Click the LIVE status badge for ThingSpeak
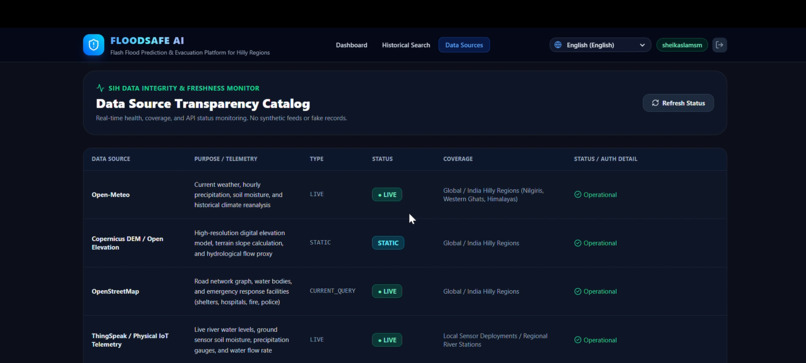Viewport: 806px width, 363px height. pos(387,340)
